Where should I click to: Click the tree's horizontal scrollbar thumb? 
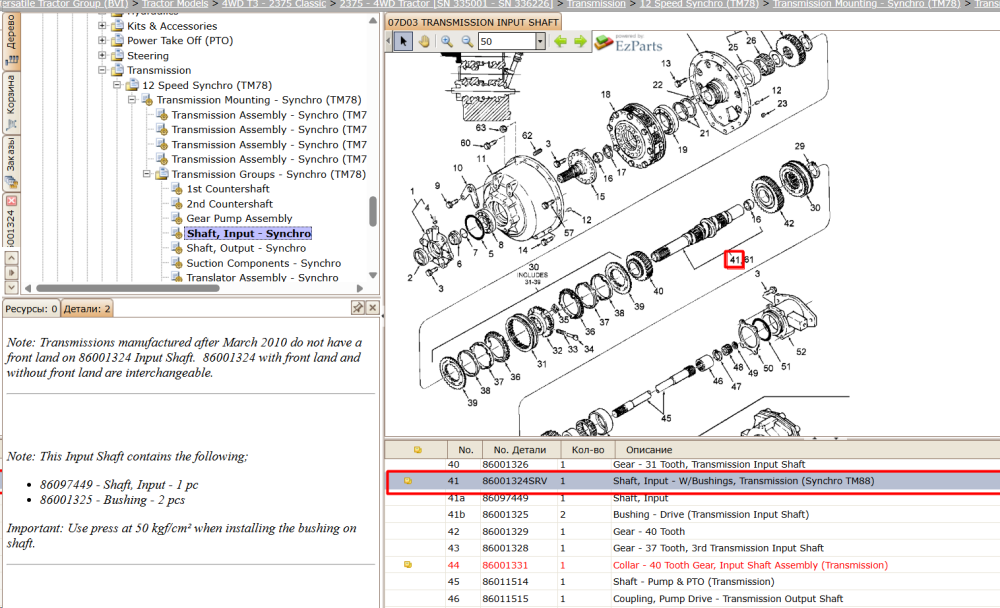128,288
